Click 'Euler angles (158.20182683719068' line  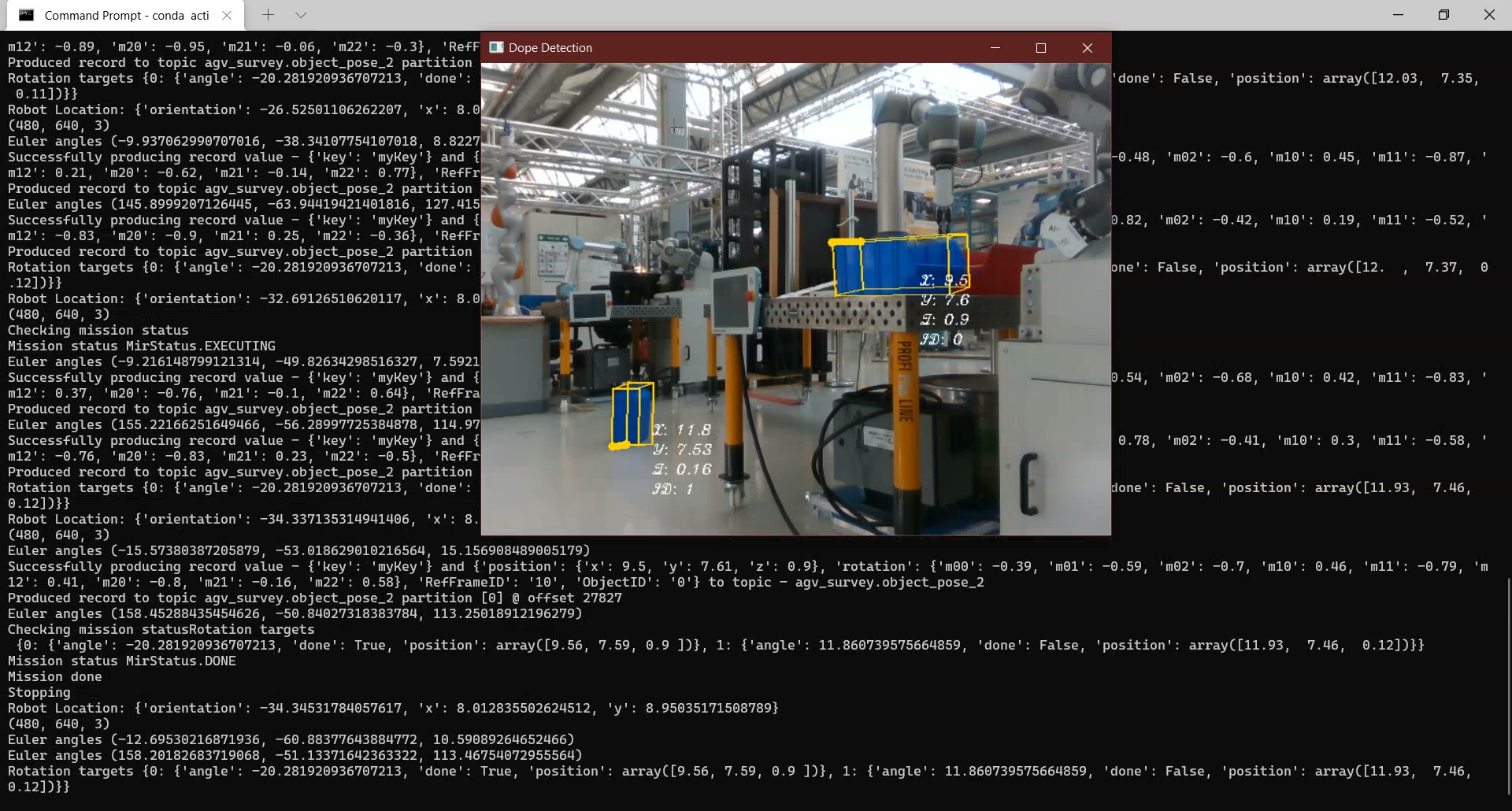coord(295,755)
